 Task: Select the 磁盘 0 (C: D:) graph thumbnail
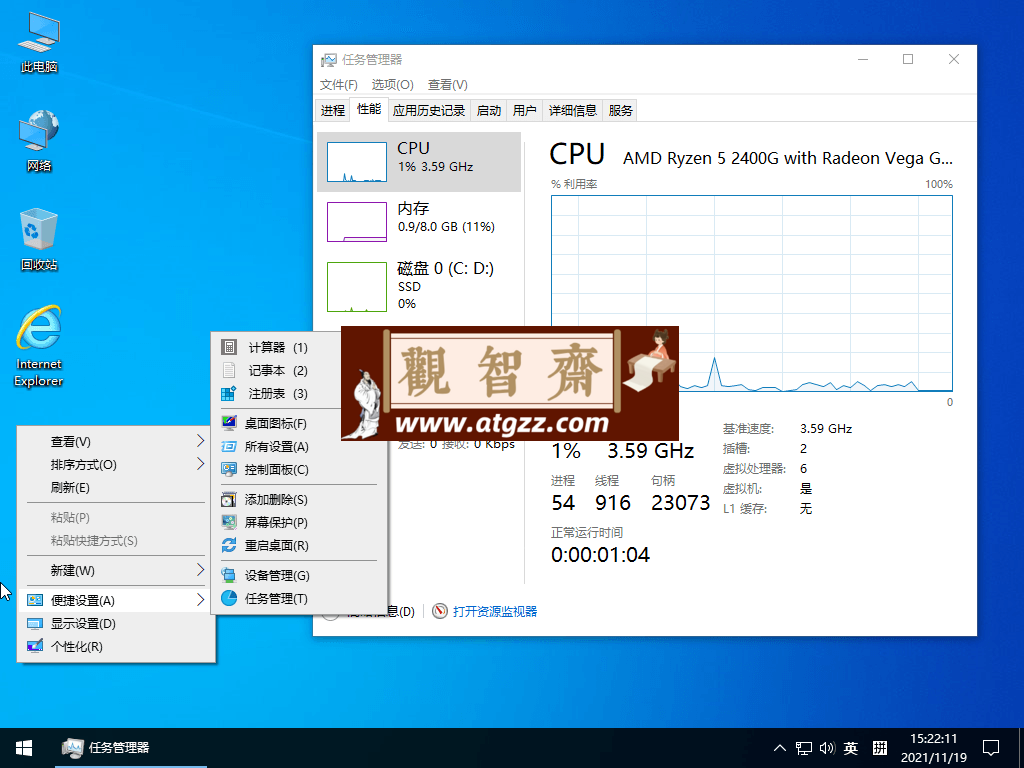(x=357, y=287)
